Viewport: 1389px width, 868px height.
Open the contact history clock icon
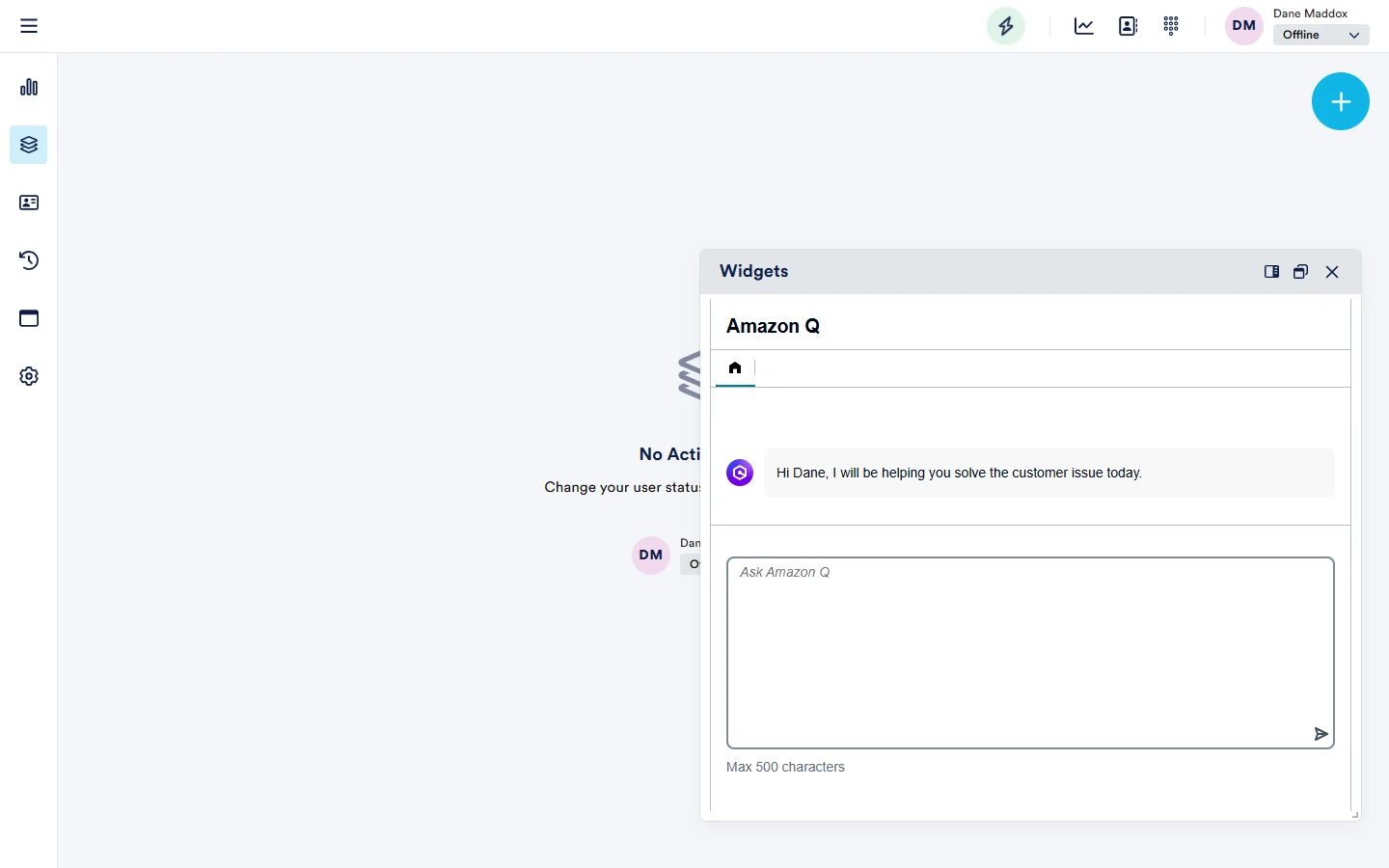(29, 260)
